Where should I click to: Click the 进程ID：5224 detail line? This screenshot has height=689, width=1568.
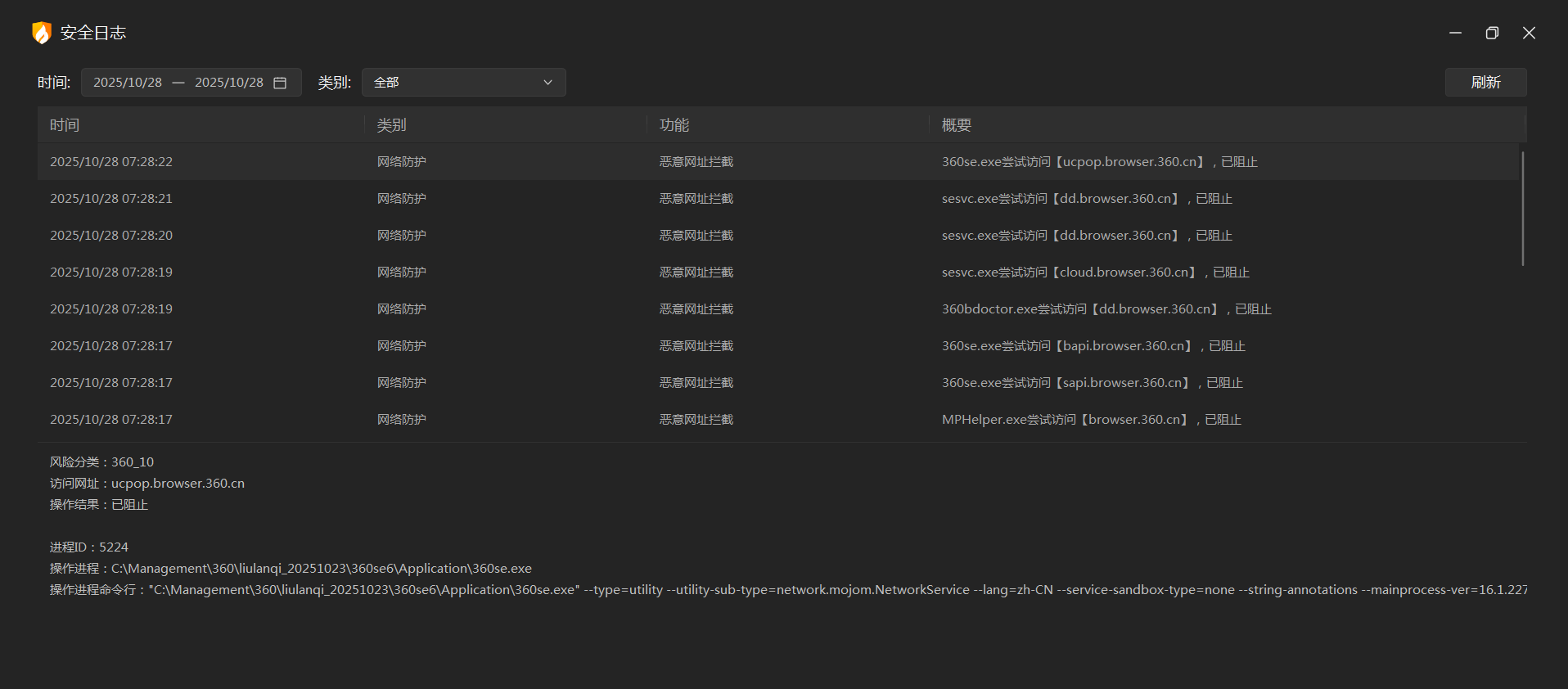coord(89,547)
